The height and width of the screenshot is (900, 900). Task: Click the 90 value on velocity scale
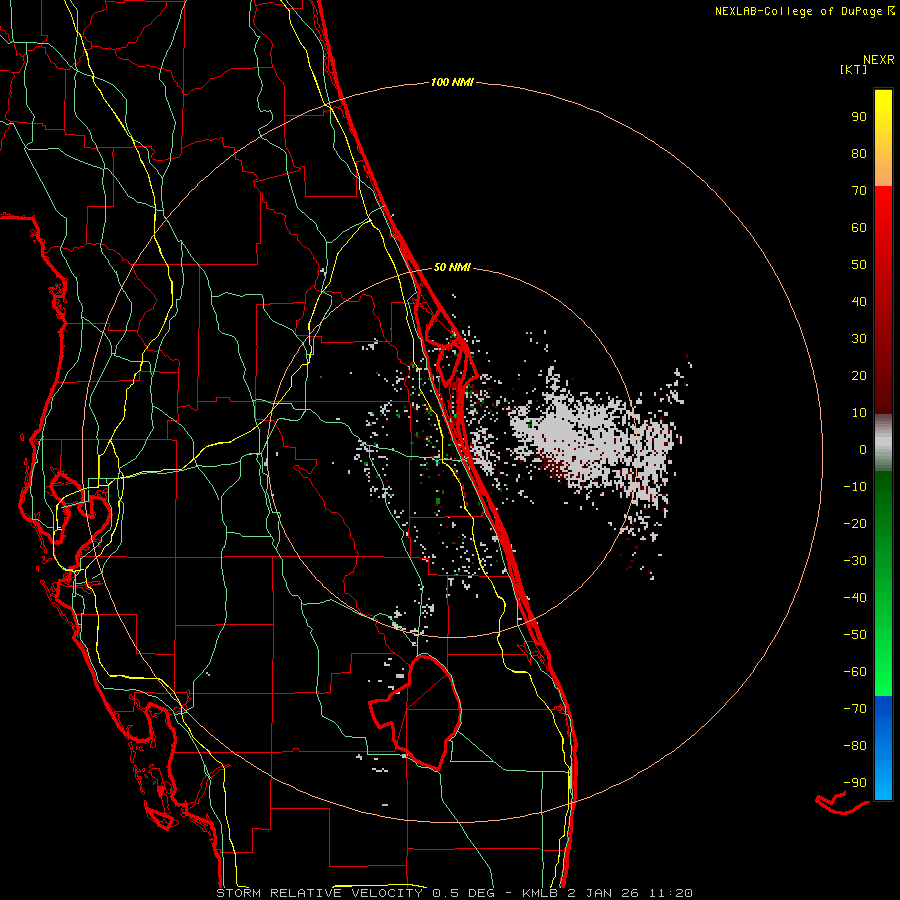(x=859, y=117)
